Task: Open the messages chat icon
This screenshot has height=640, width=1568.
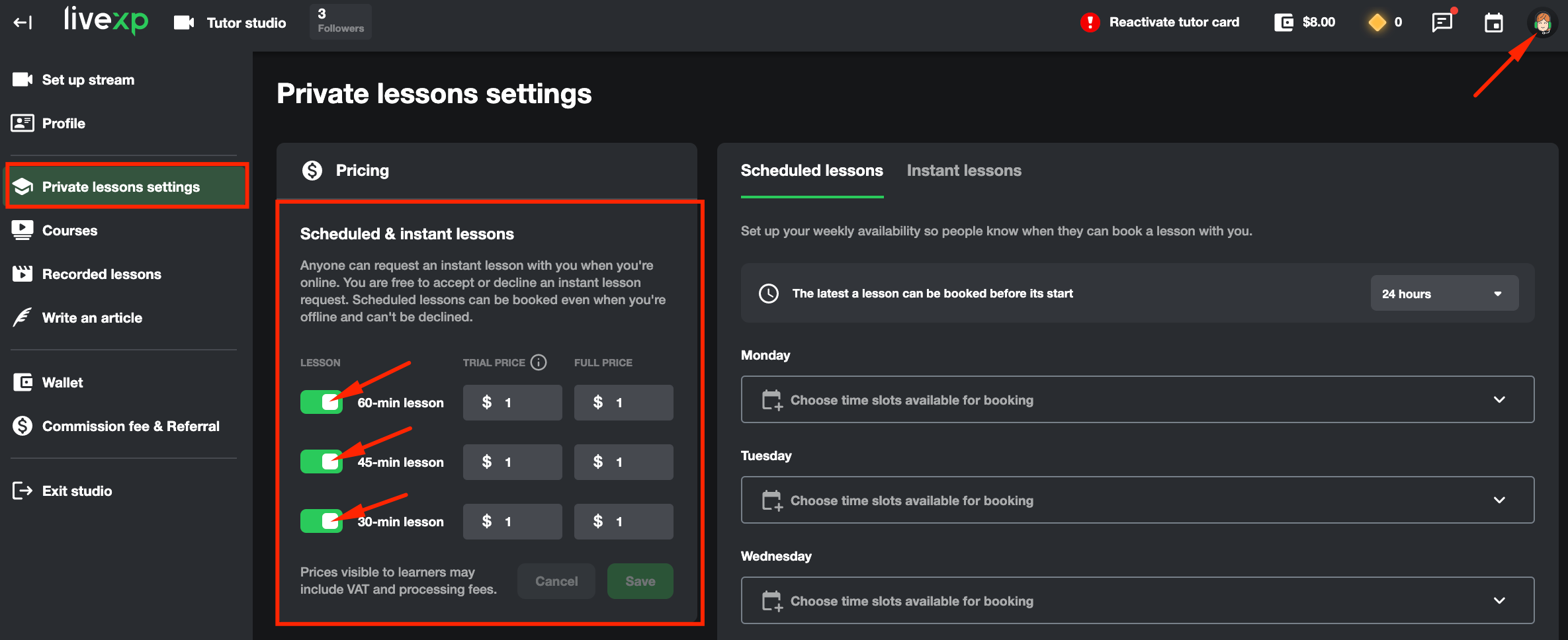Action: [x=1442, y=22]
